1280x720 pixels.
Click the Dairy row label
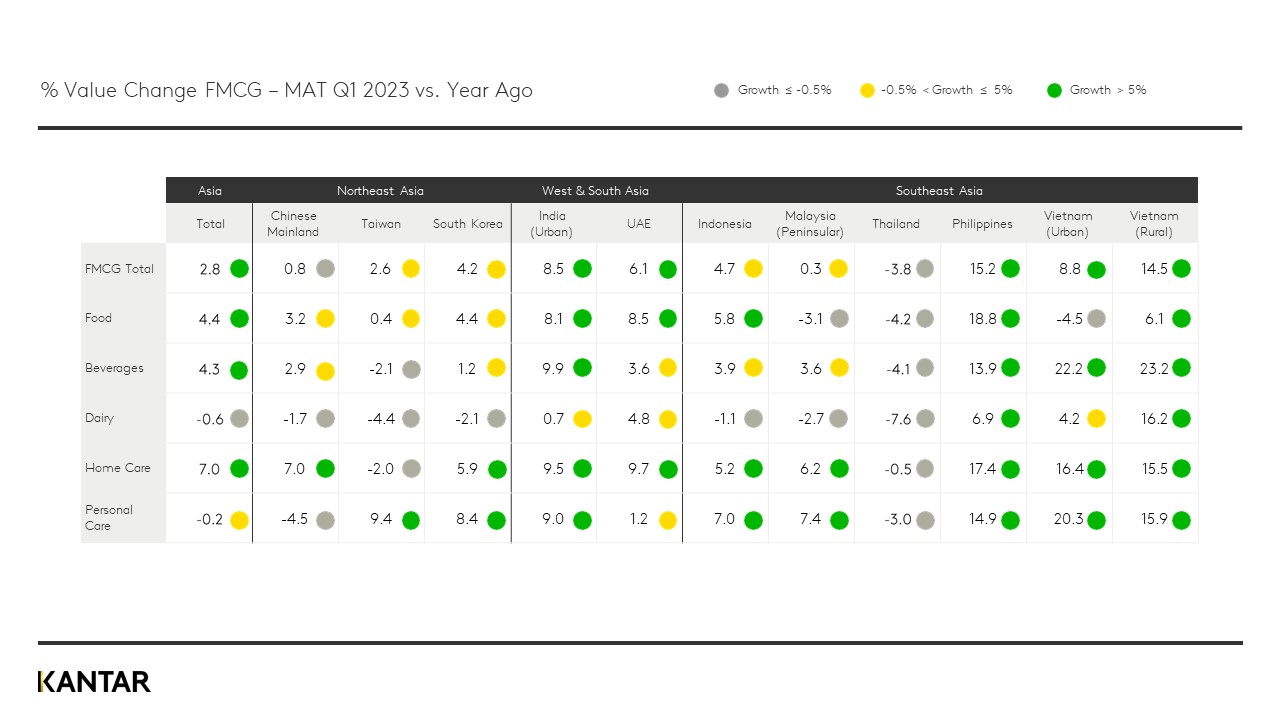pos(100,418)
